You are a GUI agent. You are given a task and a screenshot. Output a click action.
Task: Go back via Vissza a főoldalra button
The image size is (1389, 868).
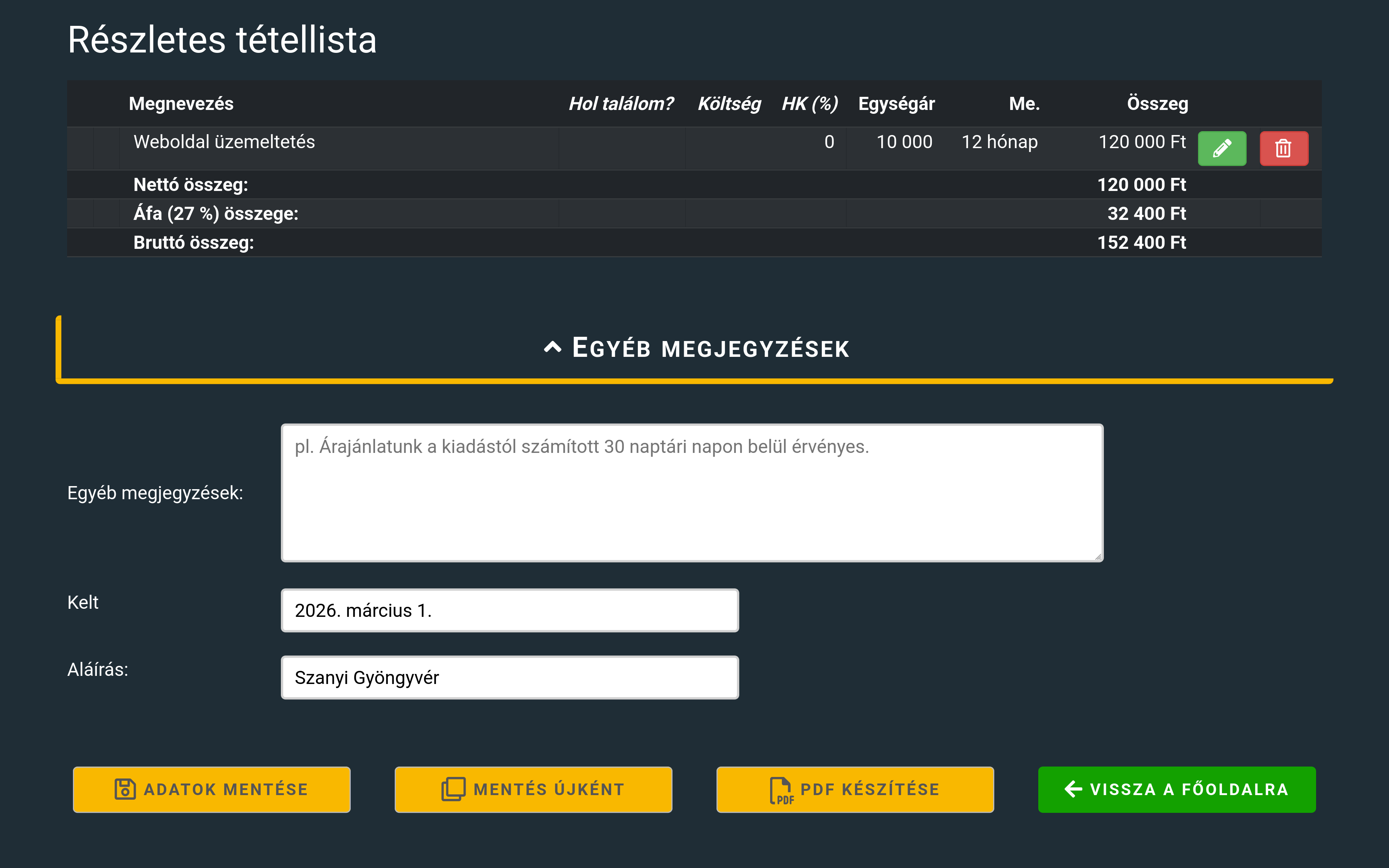(x=1177, y=789)
